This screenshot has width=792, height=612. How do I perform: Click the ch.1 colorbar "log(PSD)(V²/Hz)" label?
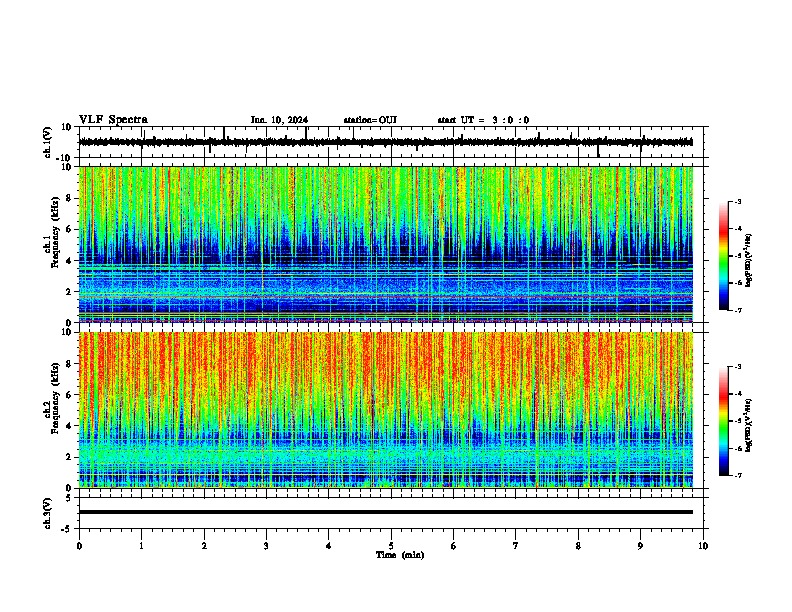749,260
